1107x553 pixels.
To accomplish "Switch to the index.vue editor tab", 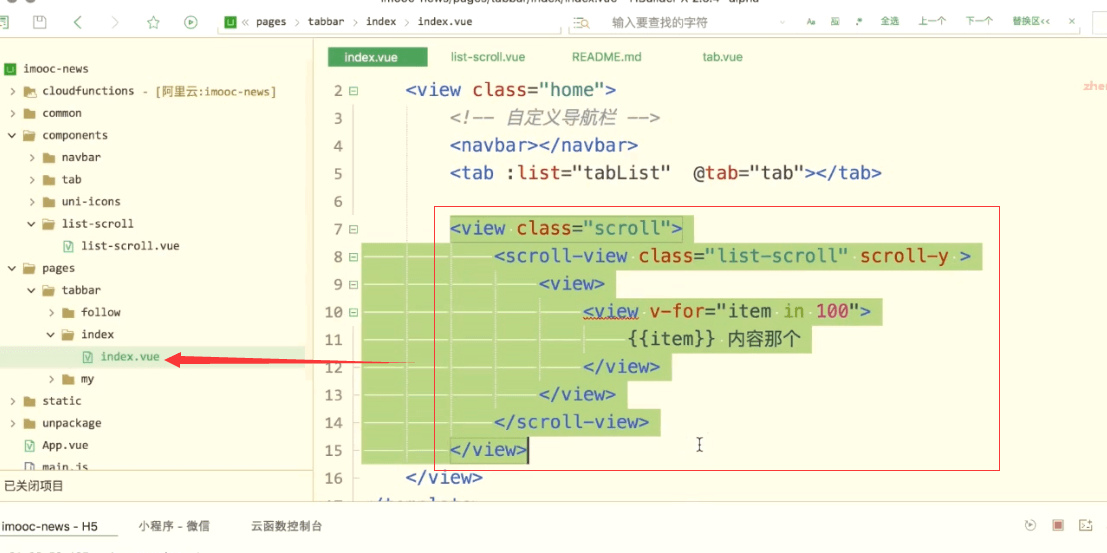I will (378, 57).
